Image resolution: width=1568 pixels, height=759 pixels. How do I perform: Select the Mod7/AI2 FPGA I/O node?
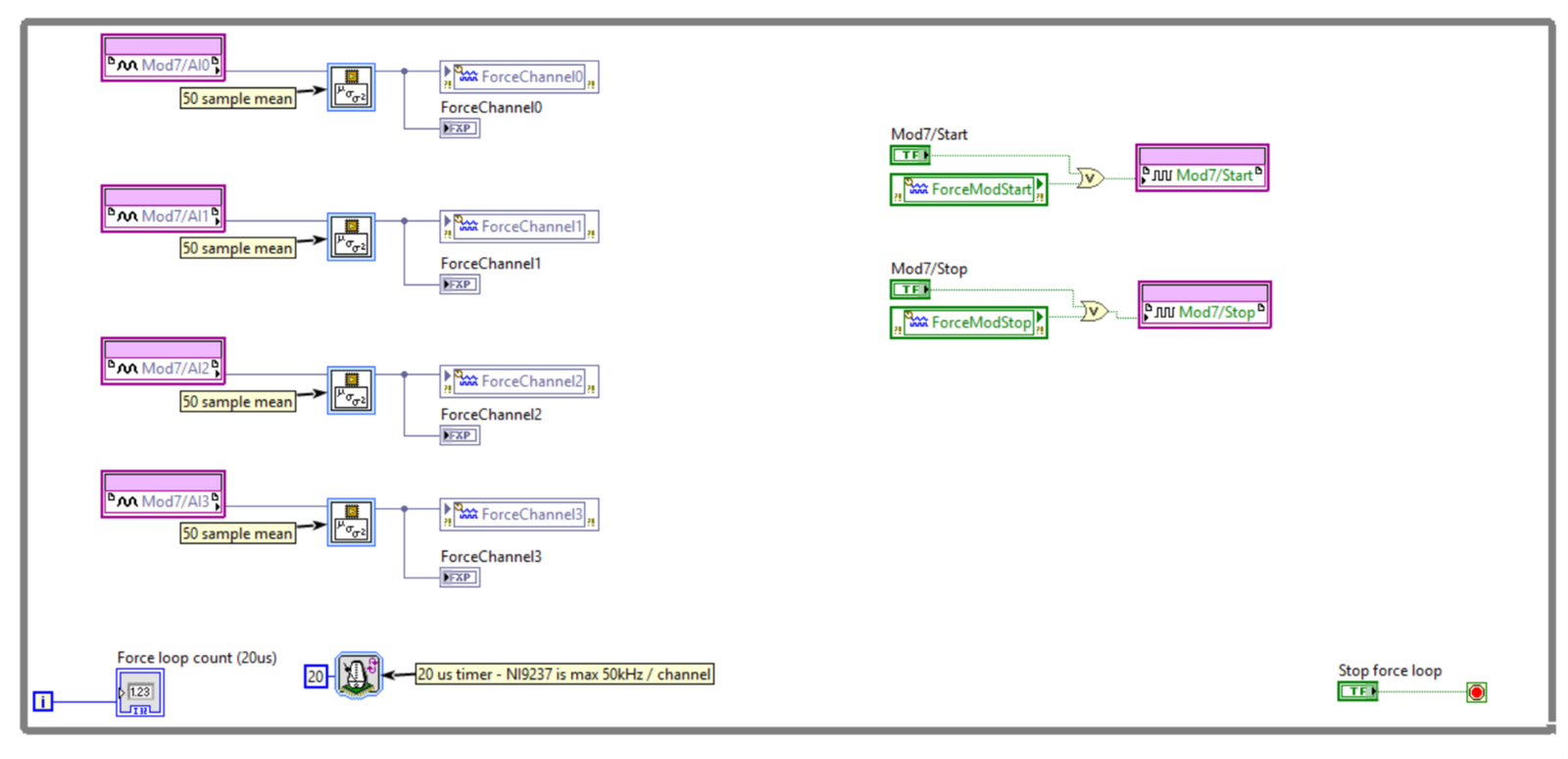coord(163,361)
